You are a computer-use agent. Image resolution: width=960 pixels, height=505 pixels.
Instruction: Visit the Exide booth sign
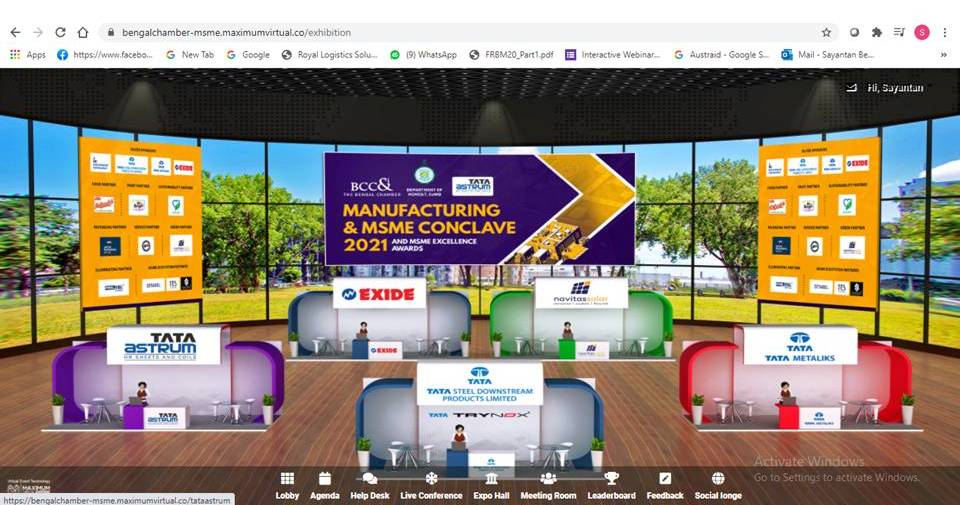[379, 293]
